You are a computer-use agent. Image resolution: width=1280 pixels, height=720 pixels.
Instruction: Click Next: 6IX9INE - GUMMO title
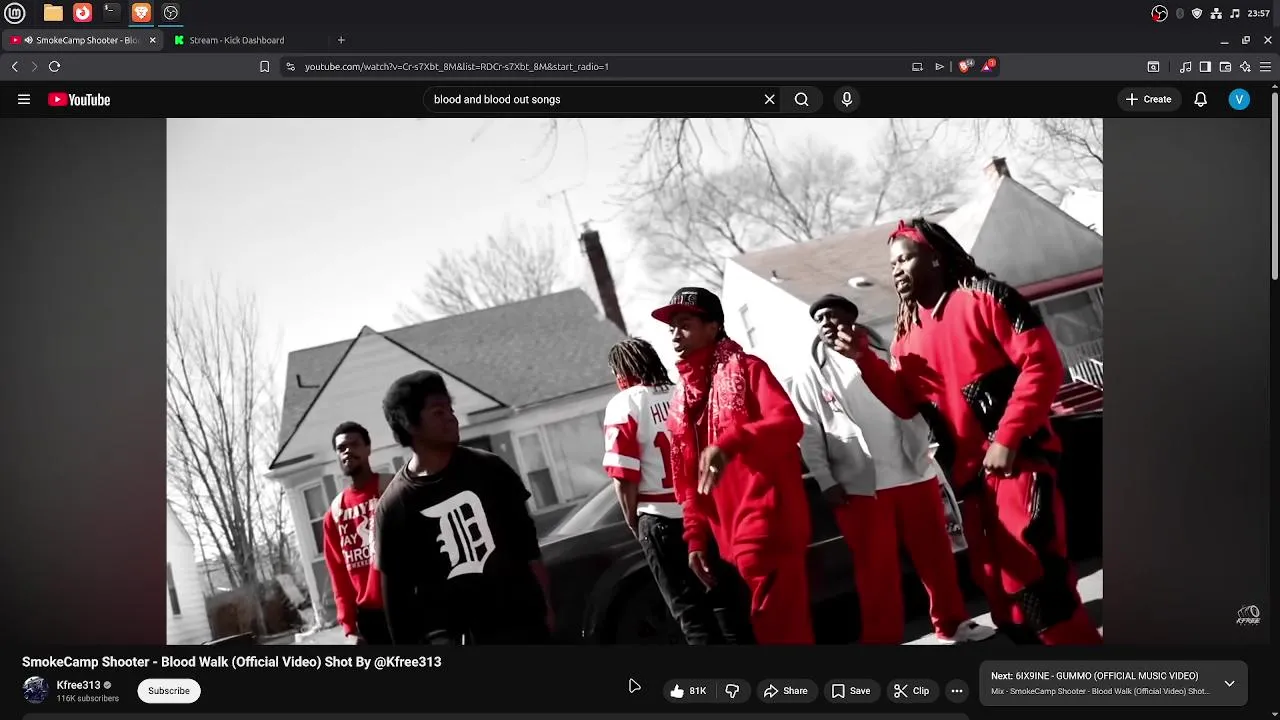1094,676
